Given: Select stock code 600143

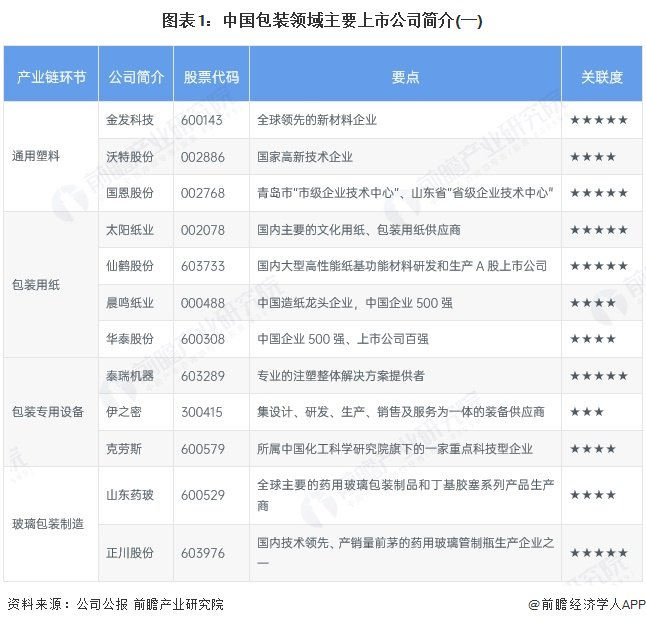Looking at the screenshot, I should click(202, 120).
